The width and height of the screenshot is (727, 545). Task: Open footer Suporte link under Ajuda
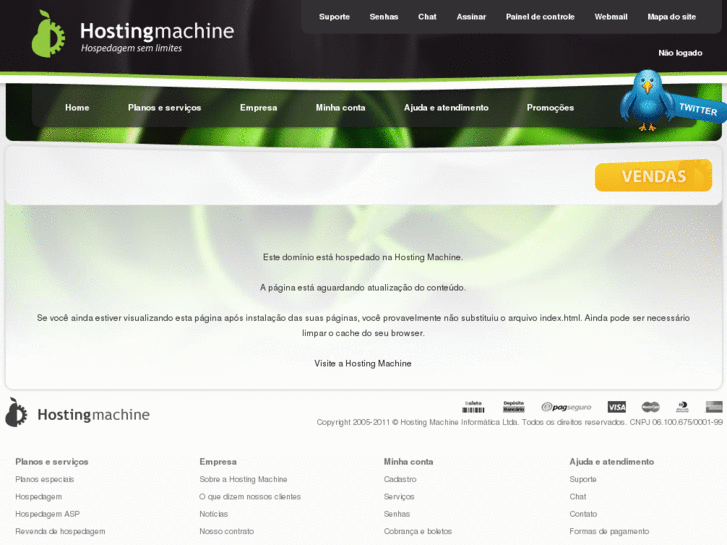583,479
